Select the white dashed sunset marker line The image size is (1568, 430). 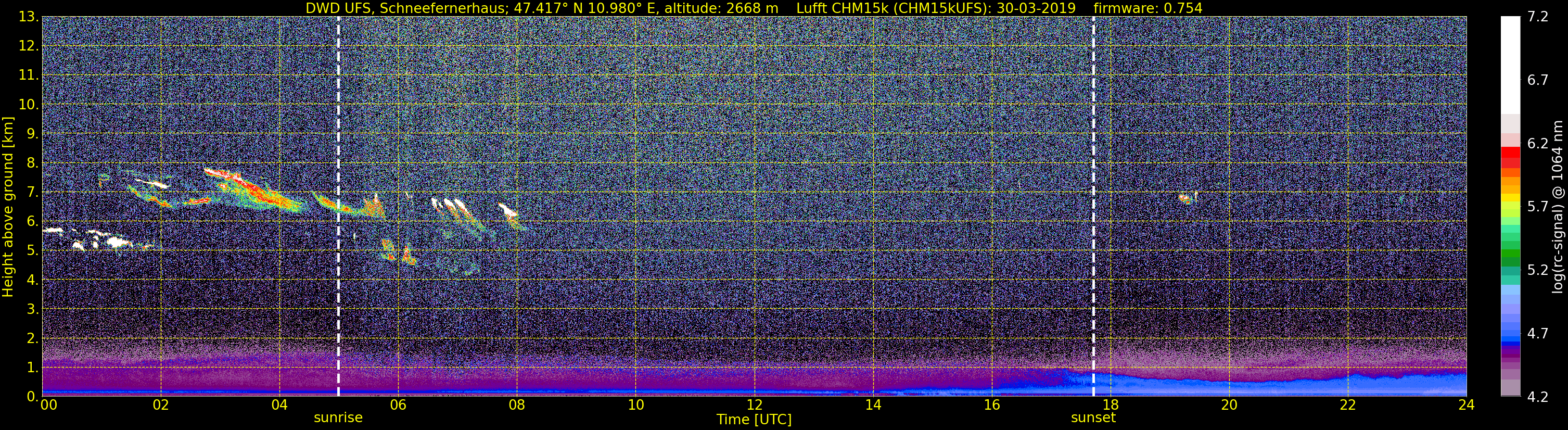click(x=1094, y=207)
